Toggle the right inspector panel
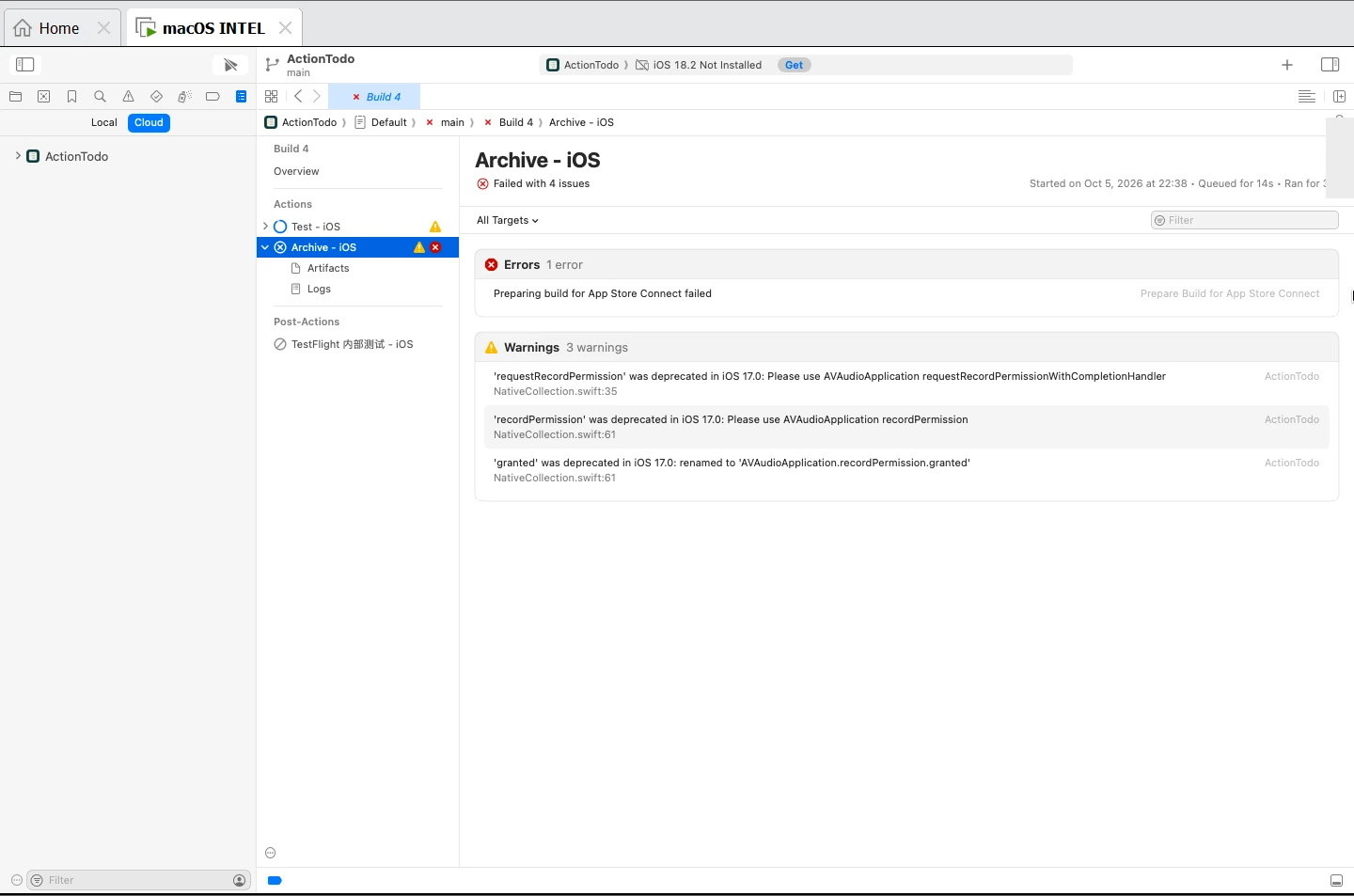 click(x=1330, y=64)
